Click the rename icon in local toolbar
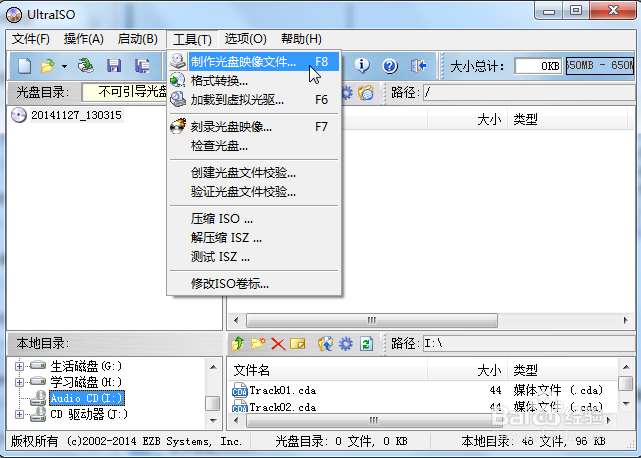The height and width of the screenshot is (458, 641). pyautogui.click(x=298, y=344)
